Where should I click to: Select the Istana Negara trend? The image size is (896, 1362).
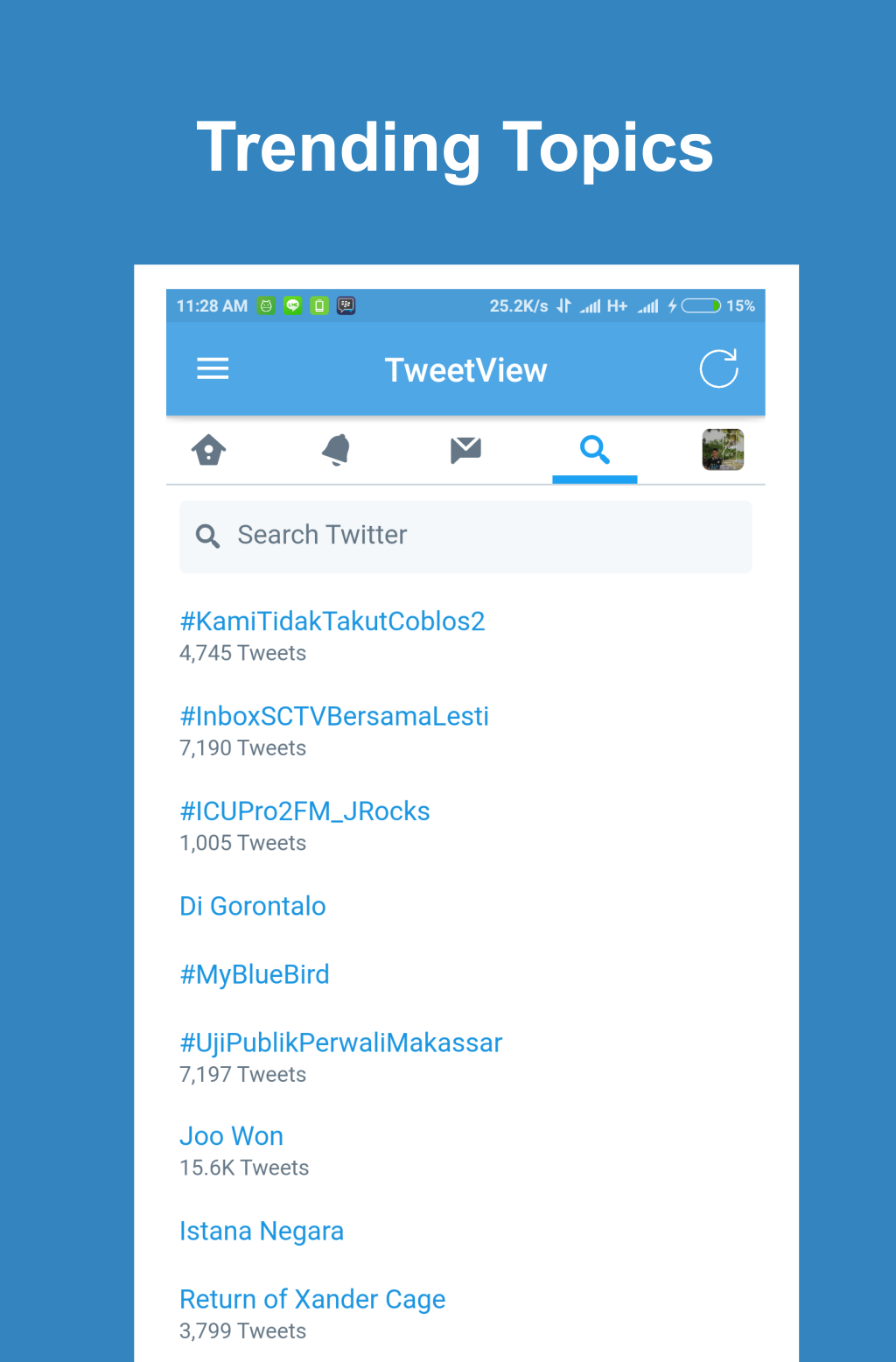(262, 1232)
